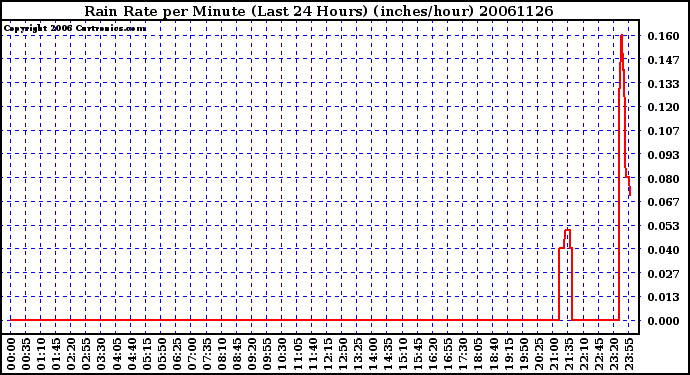Image resolution: width=690 pixels, height=375 pixels.
Task: Click the 07:00 time label
Action: click(192, 354)
